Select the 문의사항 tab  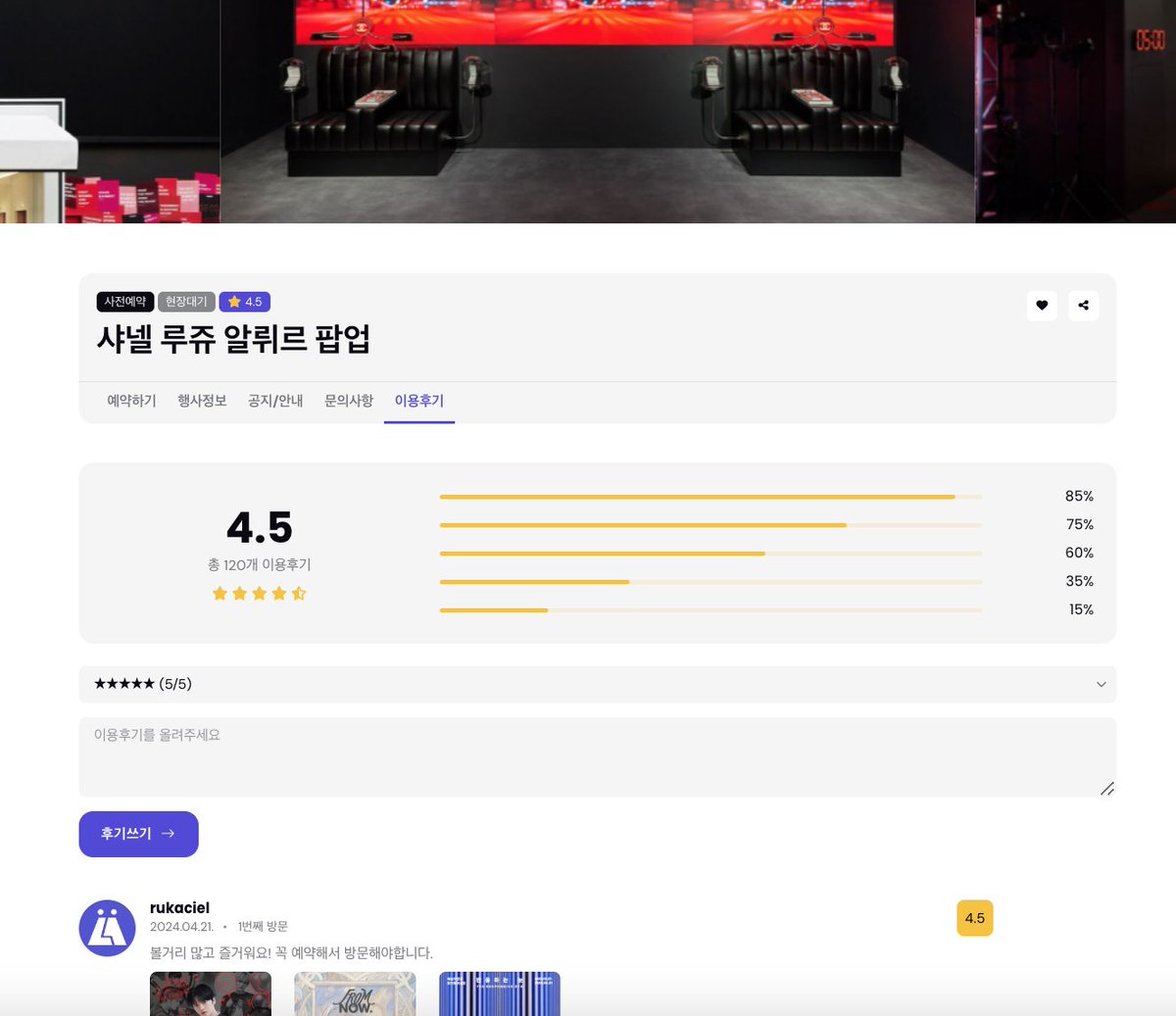[x=349, y=401]
